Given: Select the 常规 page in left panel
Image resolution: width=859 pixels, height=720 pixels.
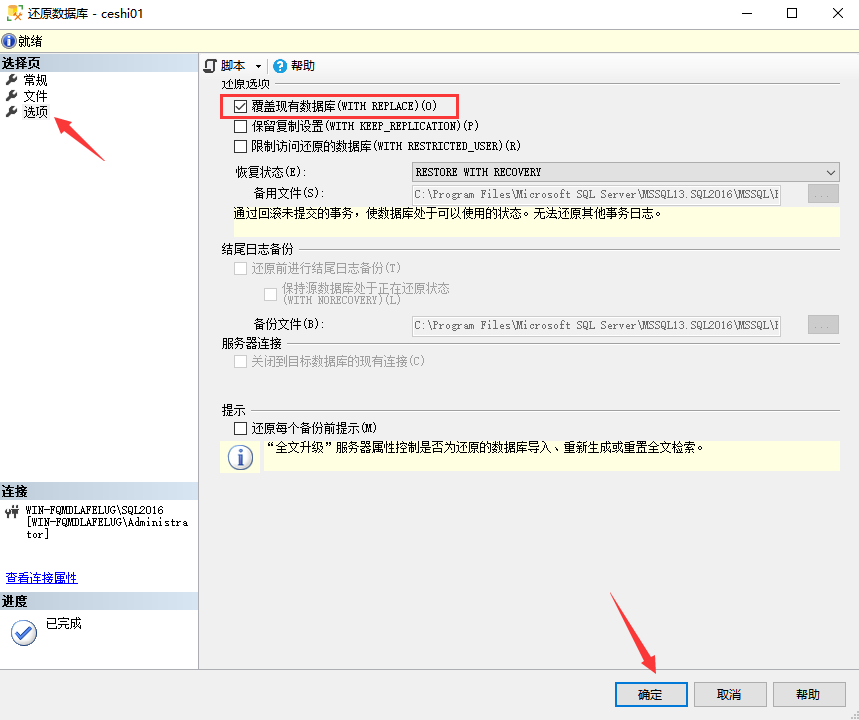Looking at the screenshot, I should (35, 80).
